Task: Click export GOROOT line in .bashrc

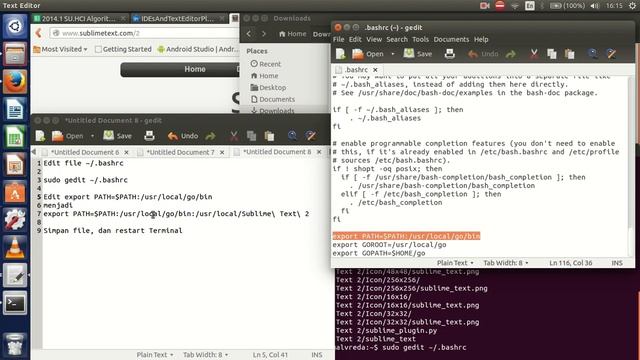Action: tap(389, 244)
